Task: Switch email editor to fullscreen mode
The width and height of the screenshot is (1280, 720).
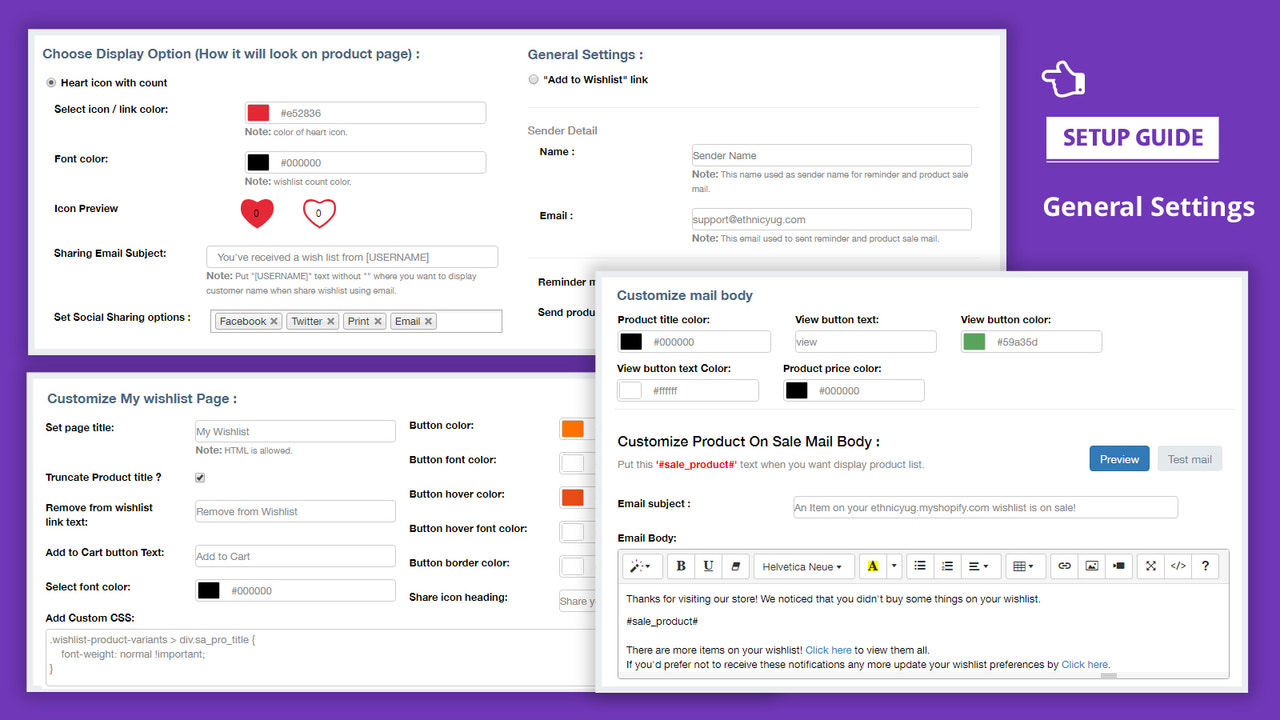Action: coord(1150,565)
